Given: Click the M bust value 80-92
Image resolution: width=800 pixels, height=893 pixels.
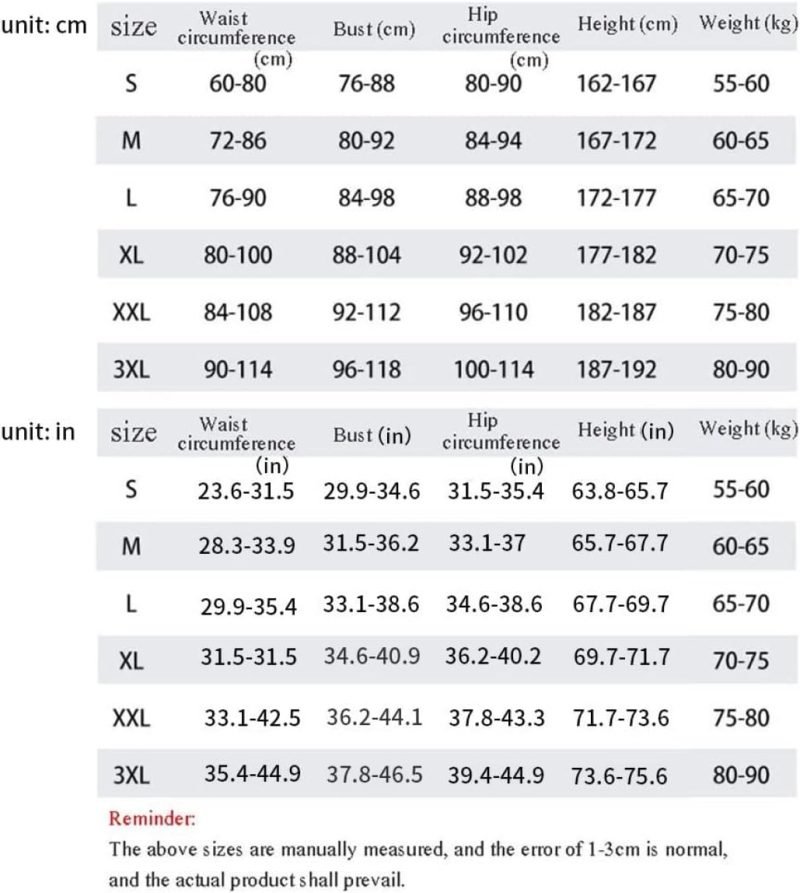Looking at the screenshot, I should [366, 141].
